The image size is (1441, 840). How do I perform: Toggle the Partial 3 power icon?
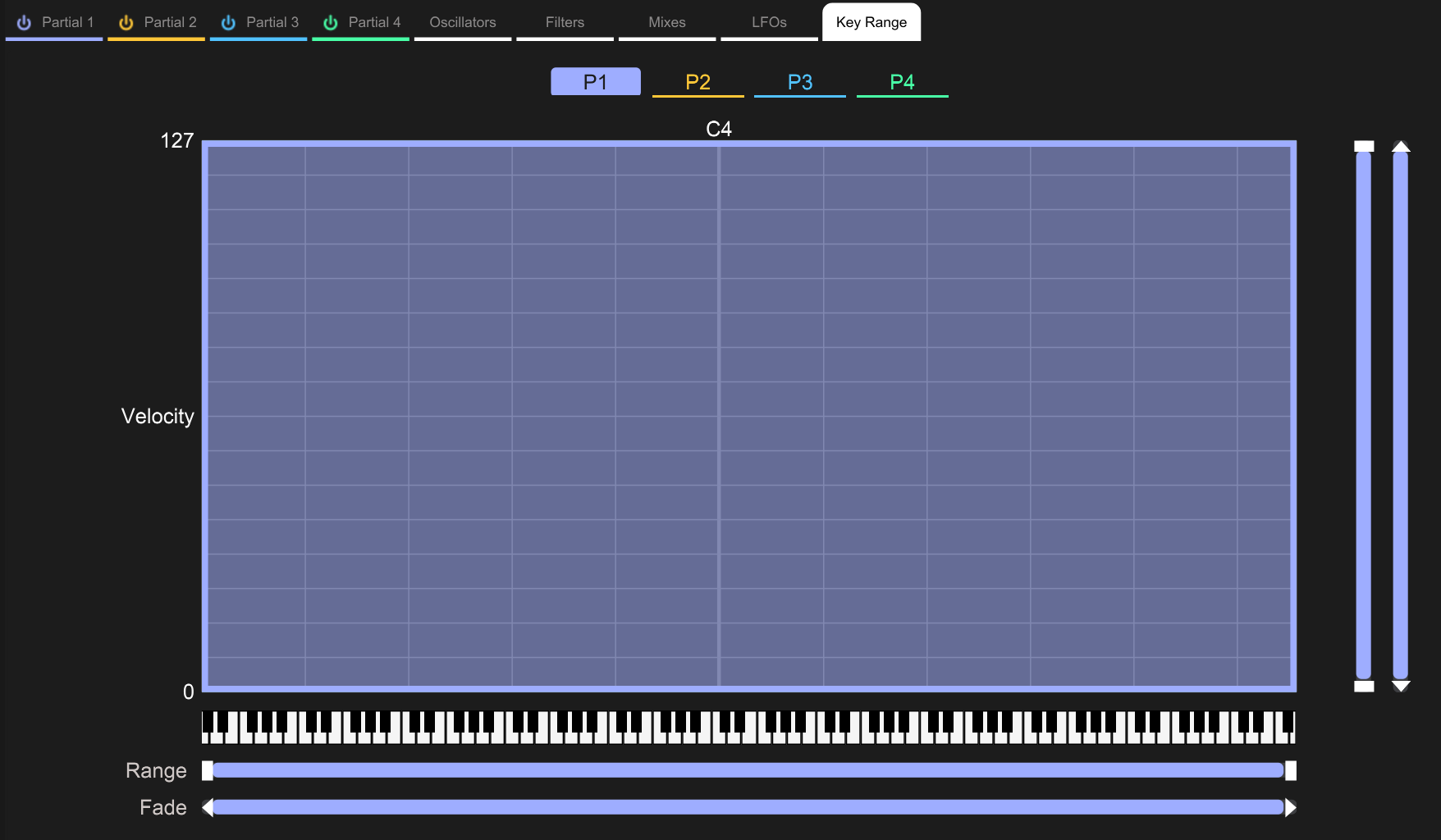(228, 23)
